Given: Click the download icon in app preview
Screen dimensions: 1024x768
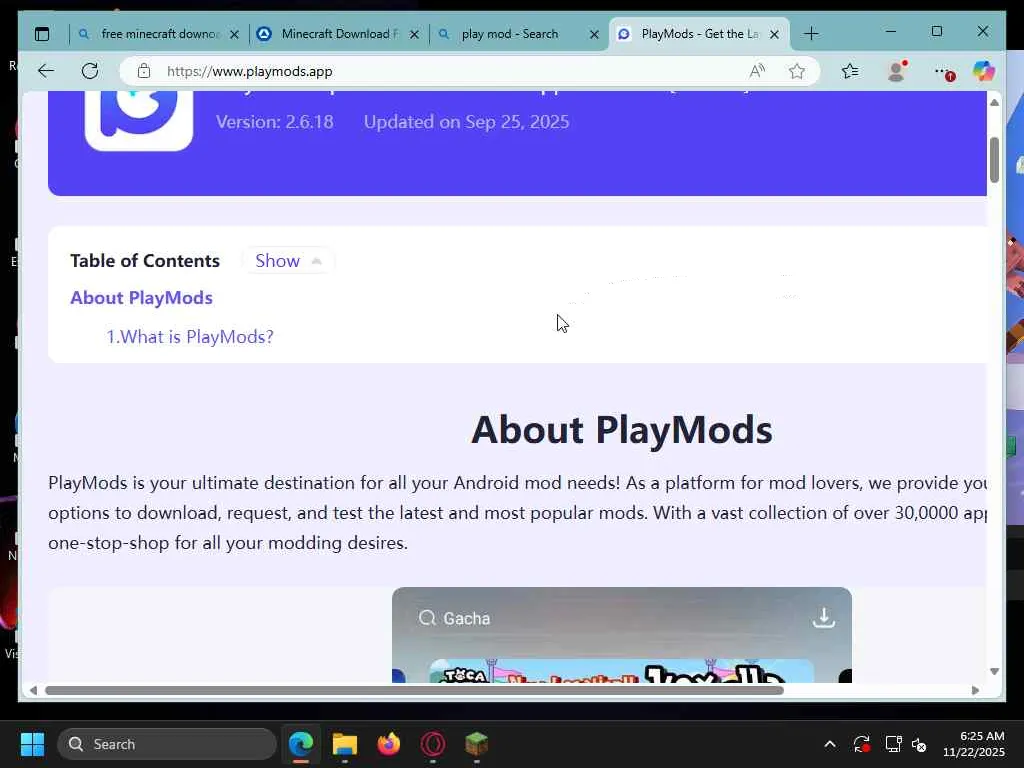Looking at the screenshot, I should tap(824, 617).
